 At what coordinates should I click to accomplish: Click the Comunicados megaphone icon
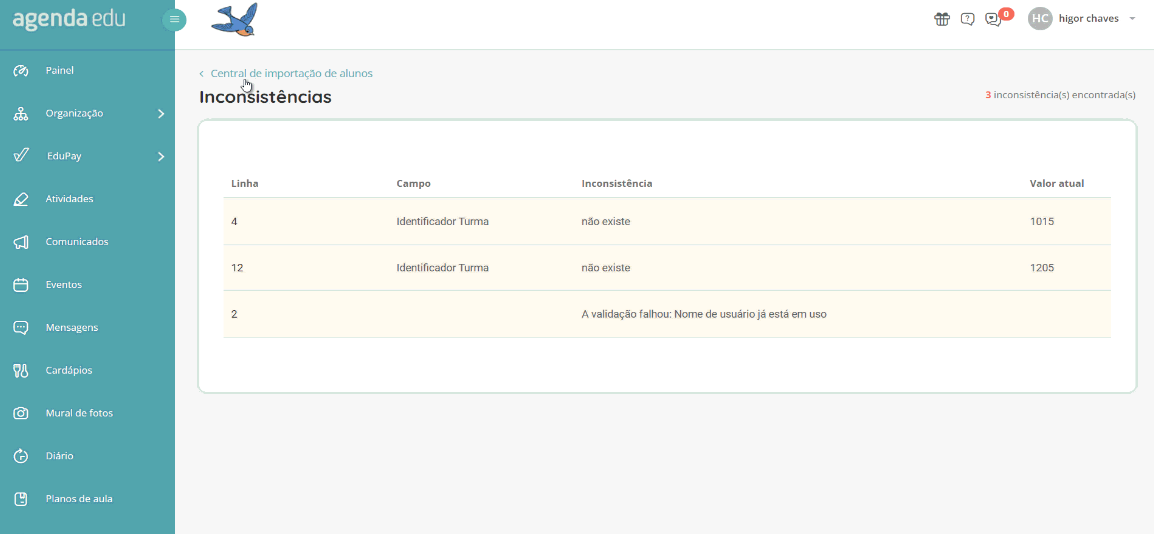(20, 242)
